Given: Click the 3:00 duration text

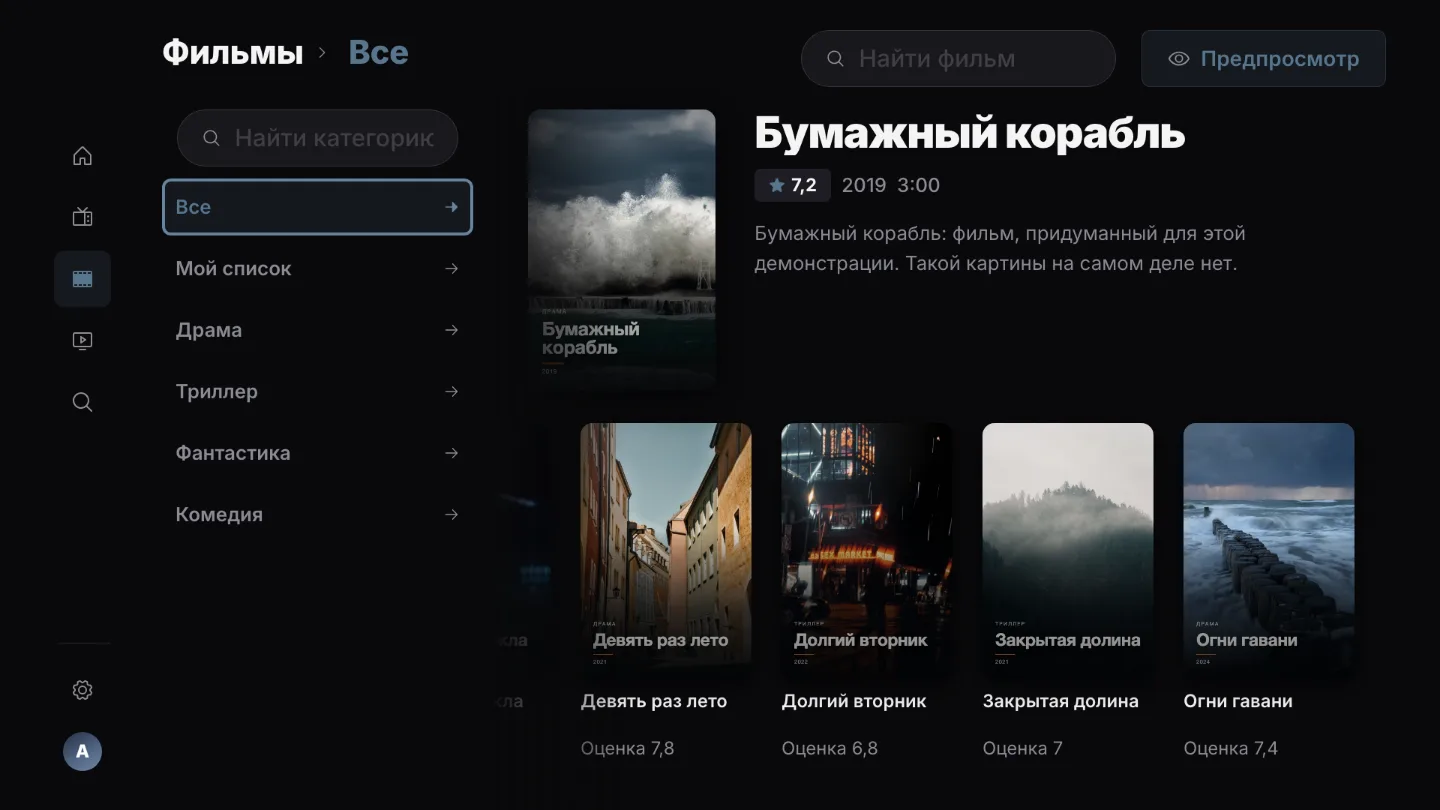Looking at the screenshot, I should pyautogui.click(x=919, y=185).
